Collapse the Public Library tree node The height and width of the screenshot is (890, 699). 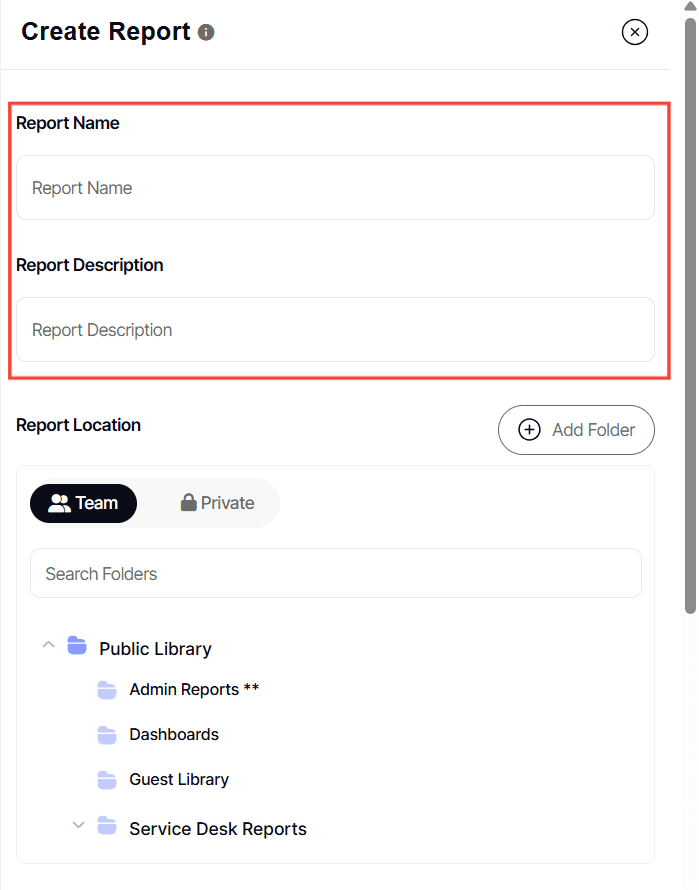click(47, 646)
